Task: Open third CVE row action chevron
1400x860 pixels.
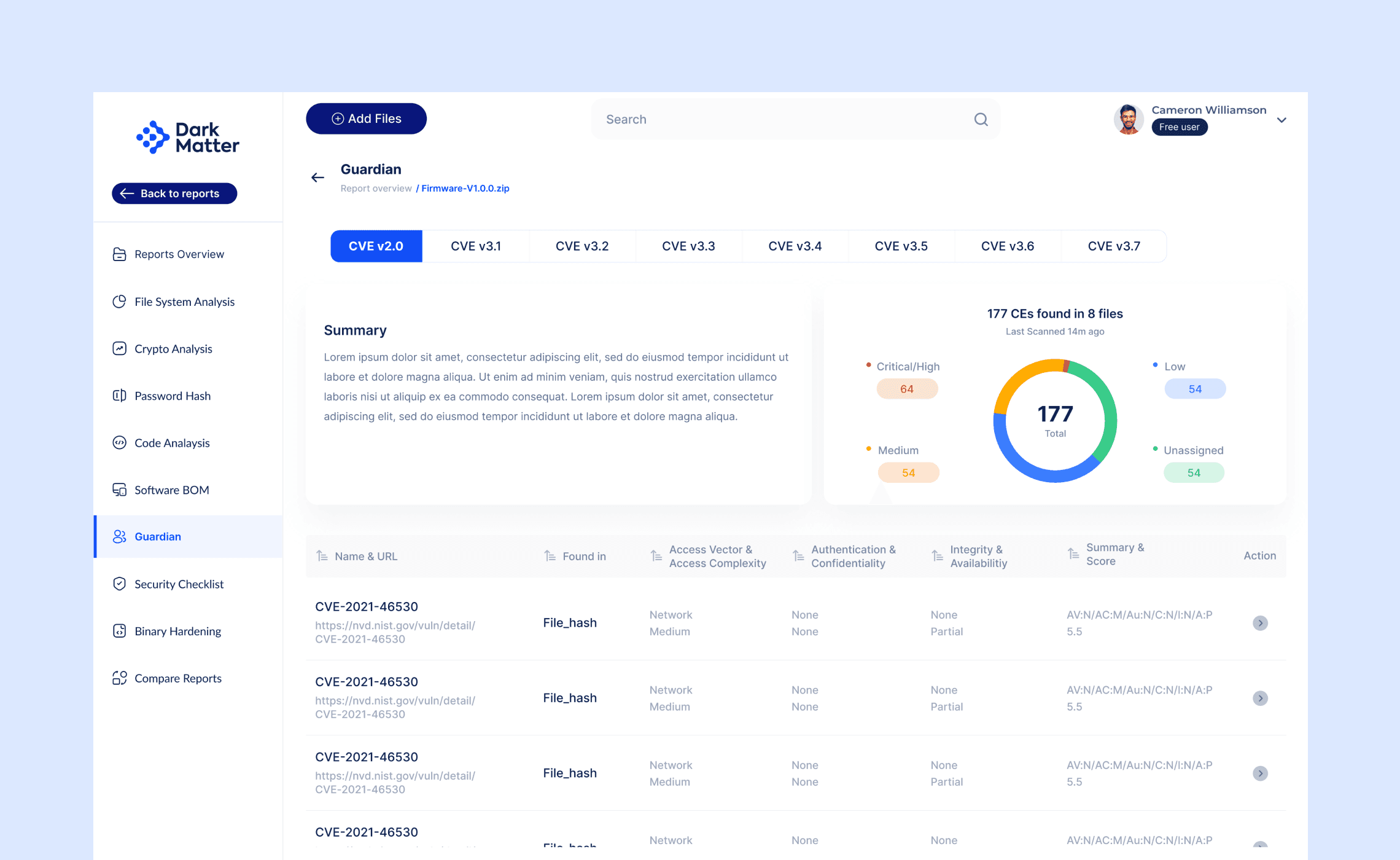Action: tap(1260, 773)
